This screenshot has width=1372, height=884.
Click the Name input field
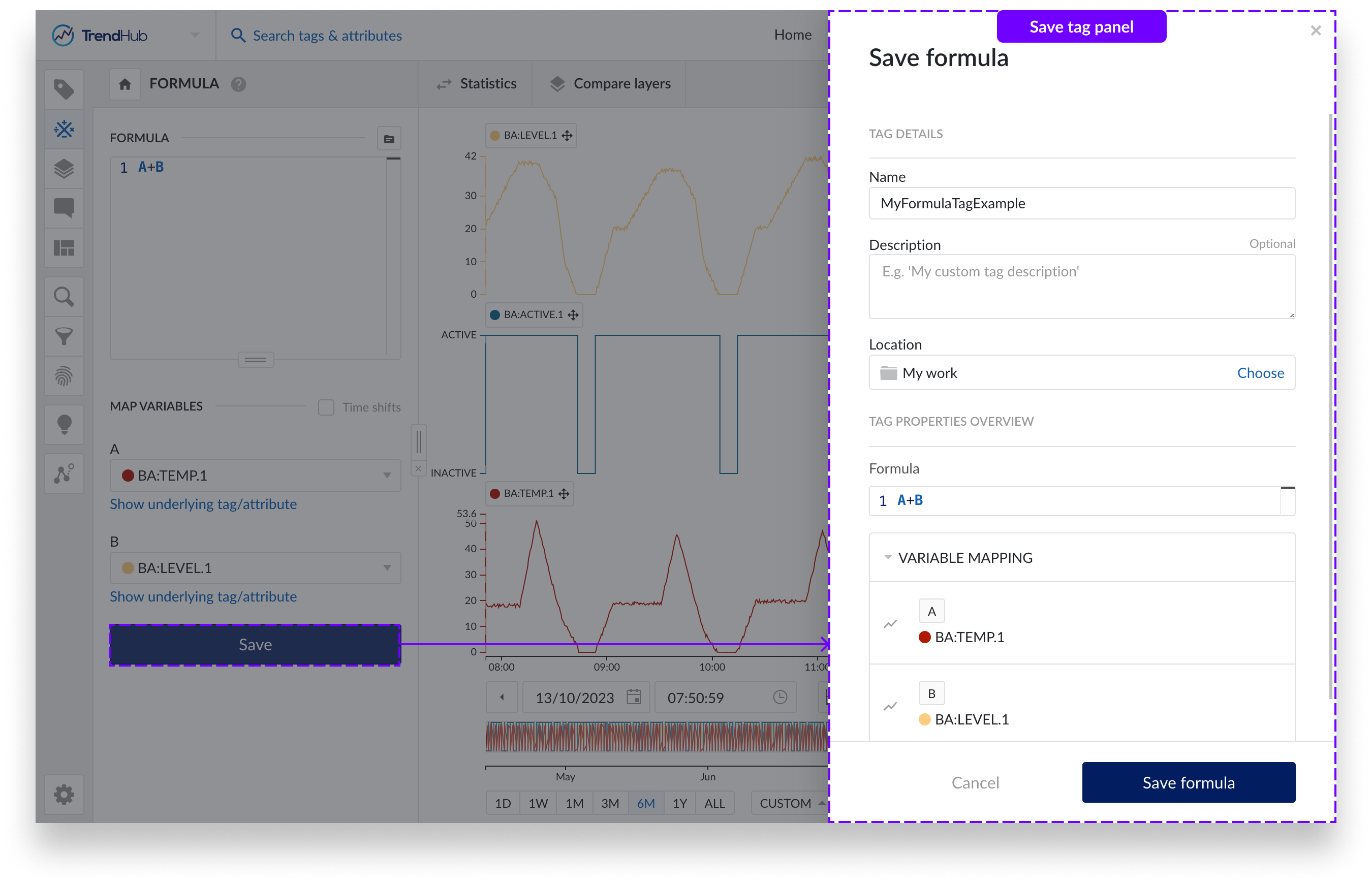click(x=1081, y=203)
